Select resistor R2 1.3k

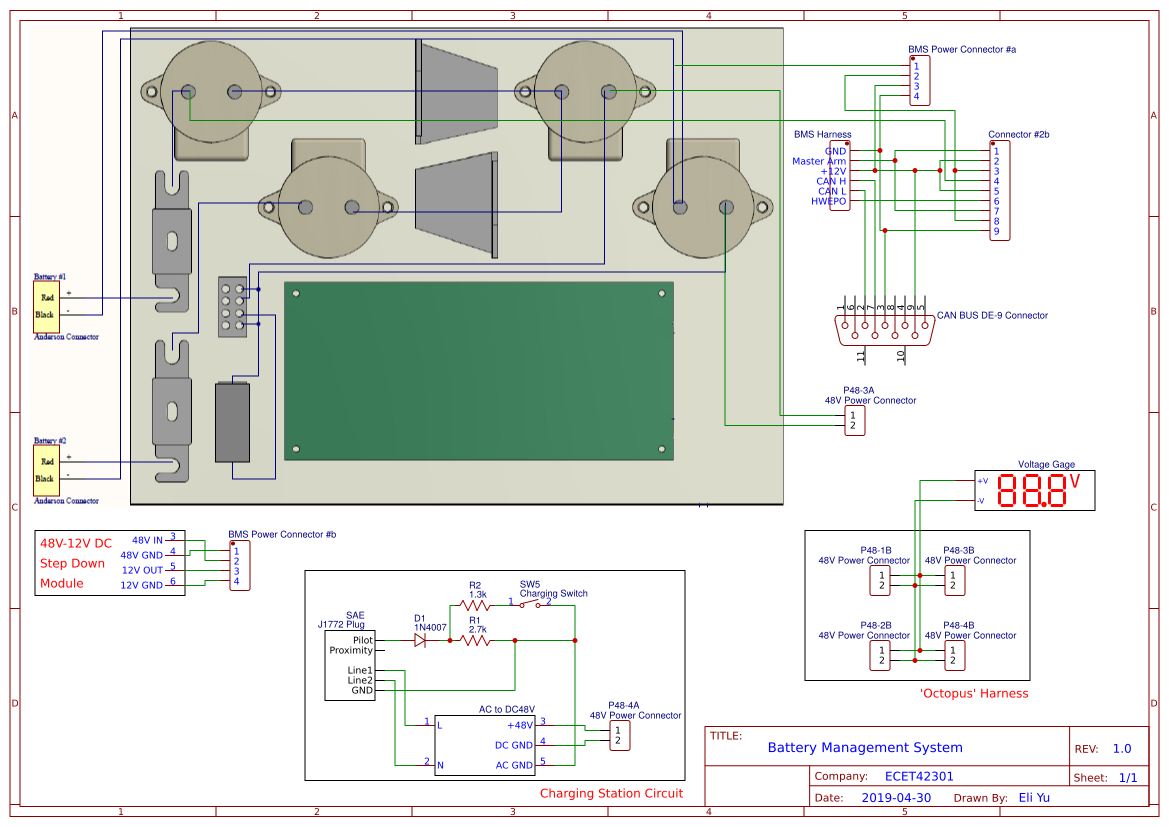[x=474, y=606]
